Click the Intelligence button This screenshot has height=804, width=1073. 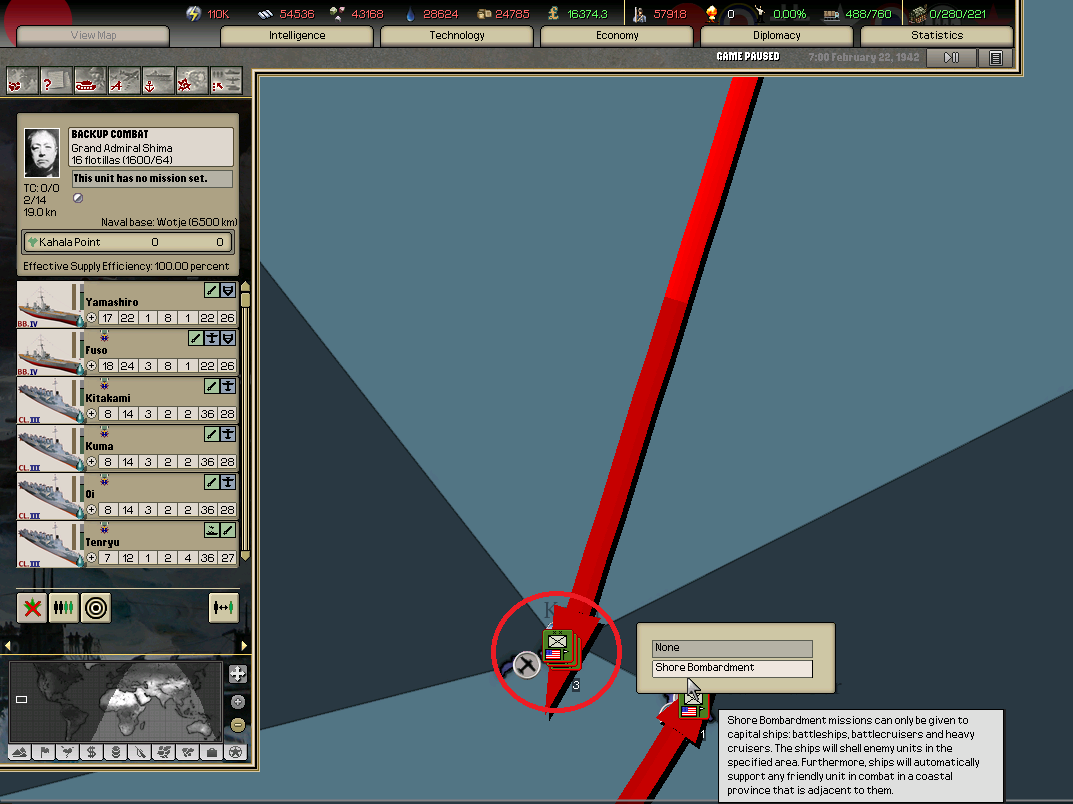coord(297,35)
